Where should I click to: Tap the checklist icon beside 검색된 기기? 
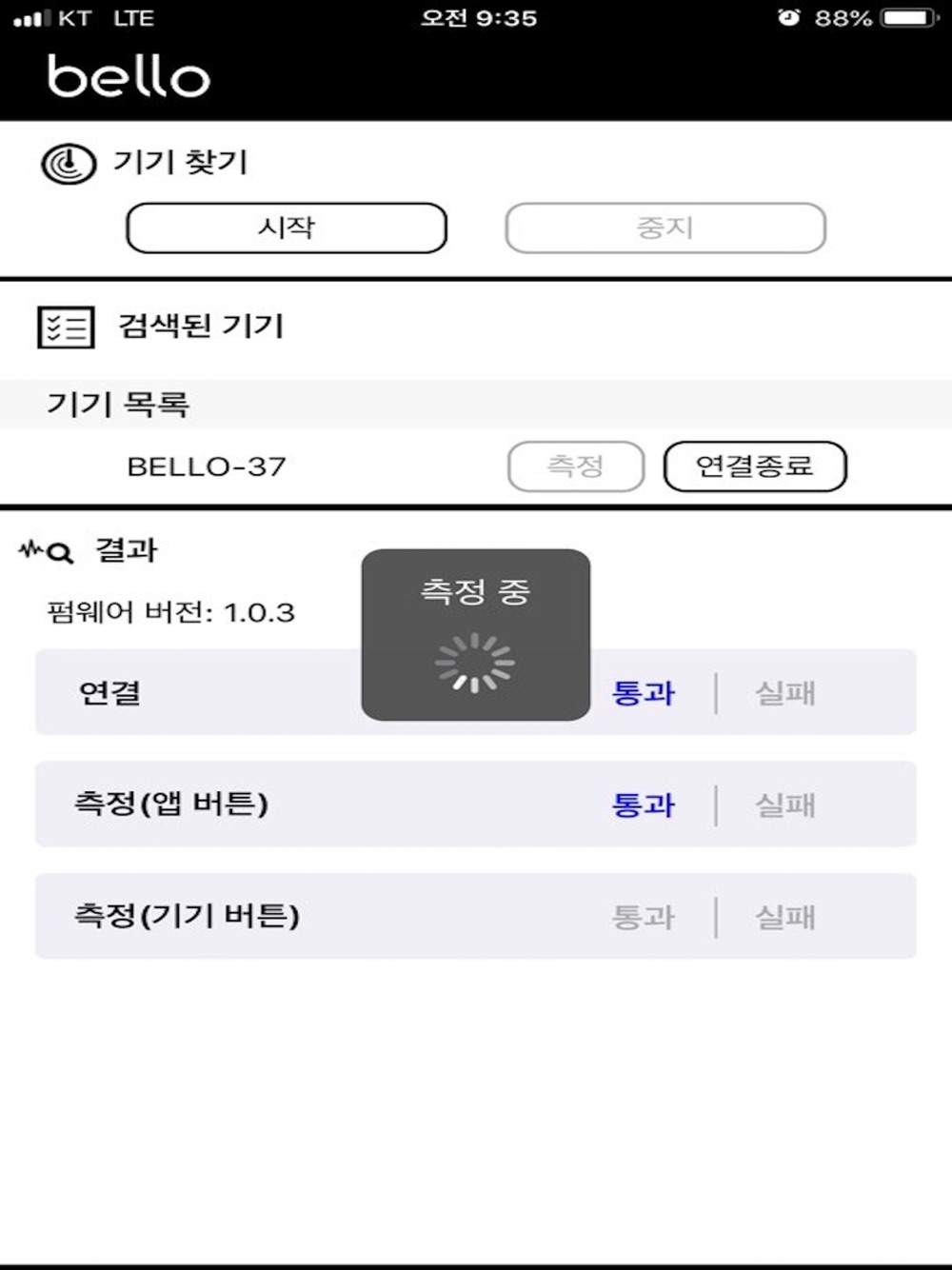66,327
